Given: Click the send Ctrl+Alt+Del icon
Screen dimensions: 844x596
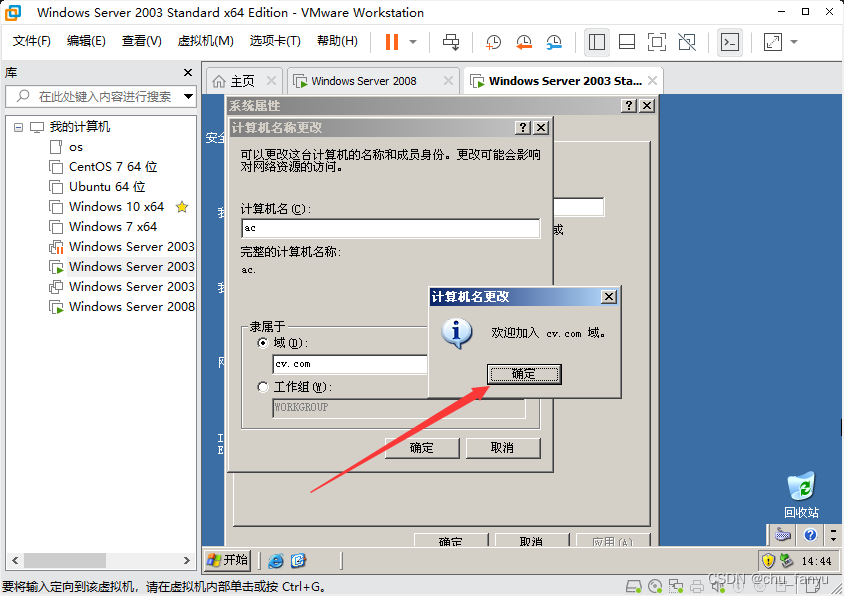Looking at the screenshot, I should pyautogui.click(x=451, y=41).
